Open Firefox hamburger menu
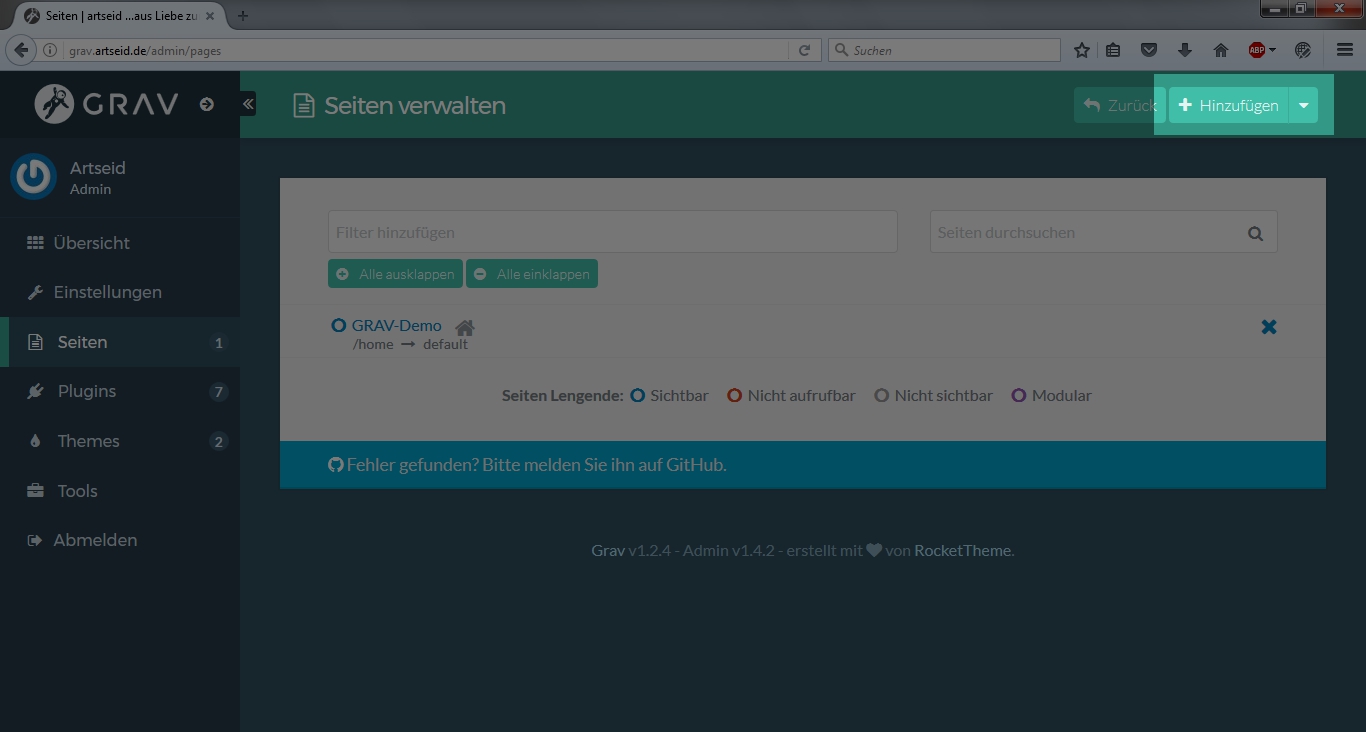 1345,50
